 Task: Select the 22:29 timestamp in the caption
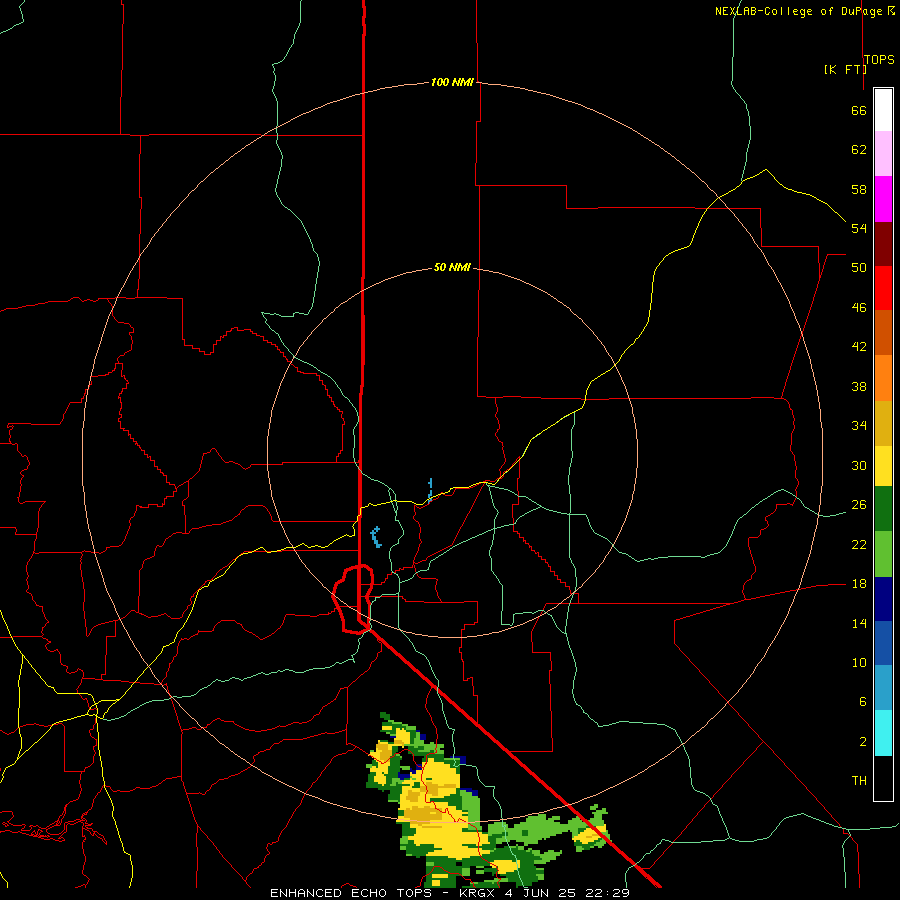coord(607,893)
